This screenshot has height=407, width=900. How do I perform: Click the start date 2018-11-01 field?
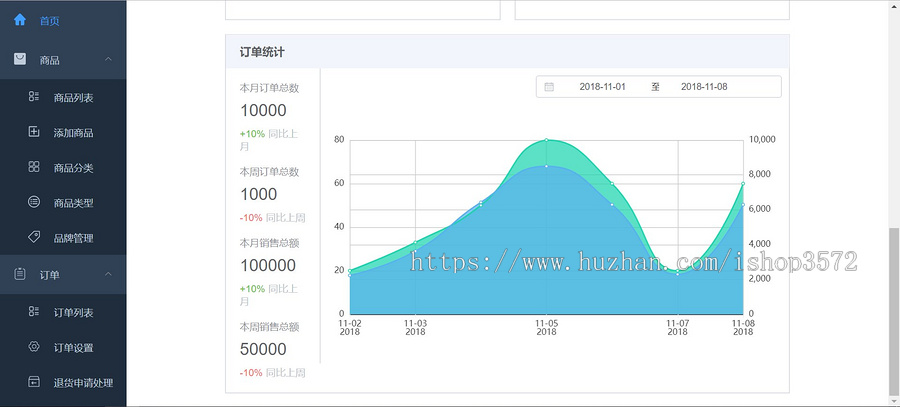[x=602, y=87]
